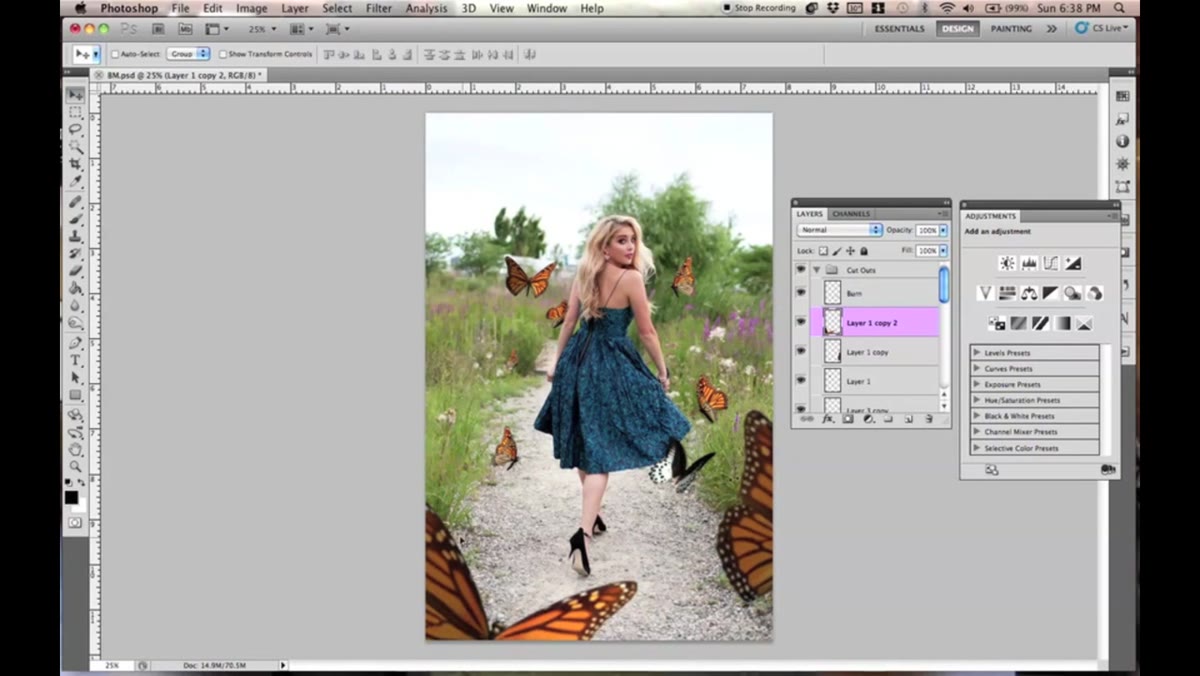This screenshot has height=676, width=1200.
Task: Select the Pen tool
Action: coord(75,342)
